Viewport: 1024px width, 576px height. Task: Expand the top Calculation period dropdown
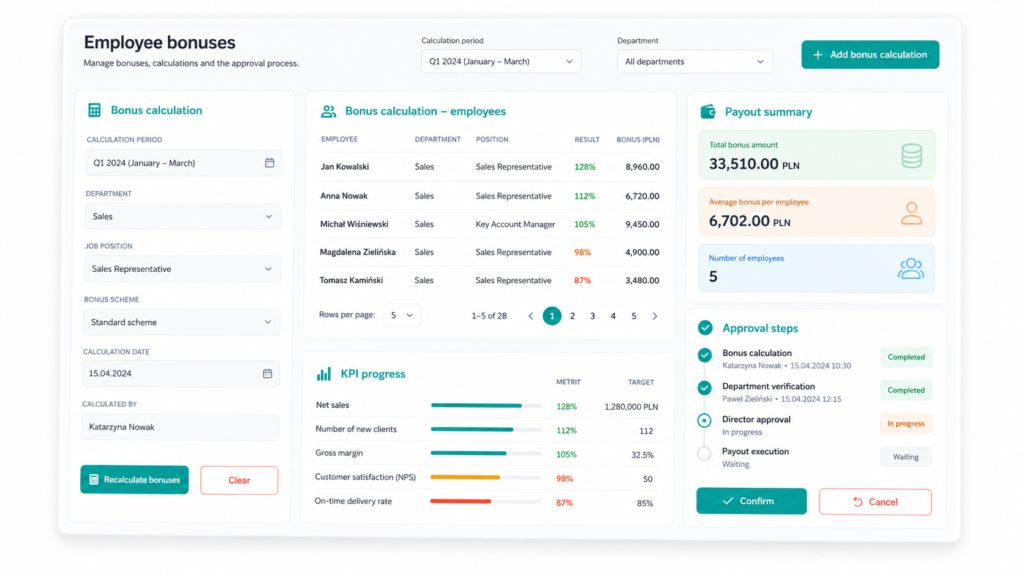[x=501, y=61]
